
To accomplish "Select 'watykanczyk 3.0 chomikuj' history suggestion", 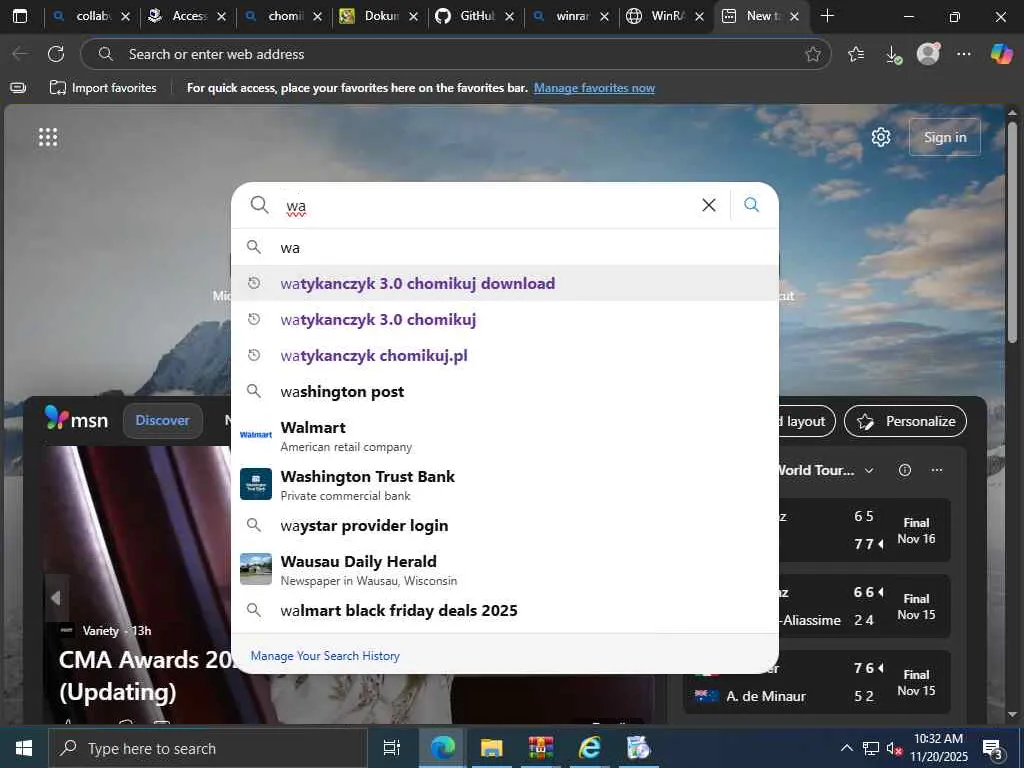I will click(505, 319).
